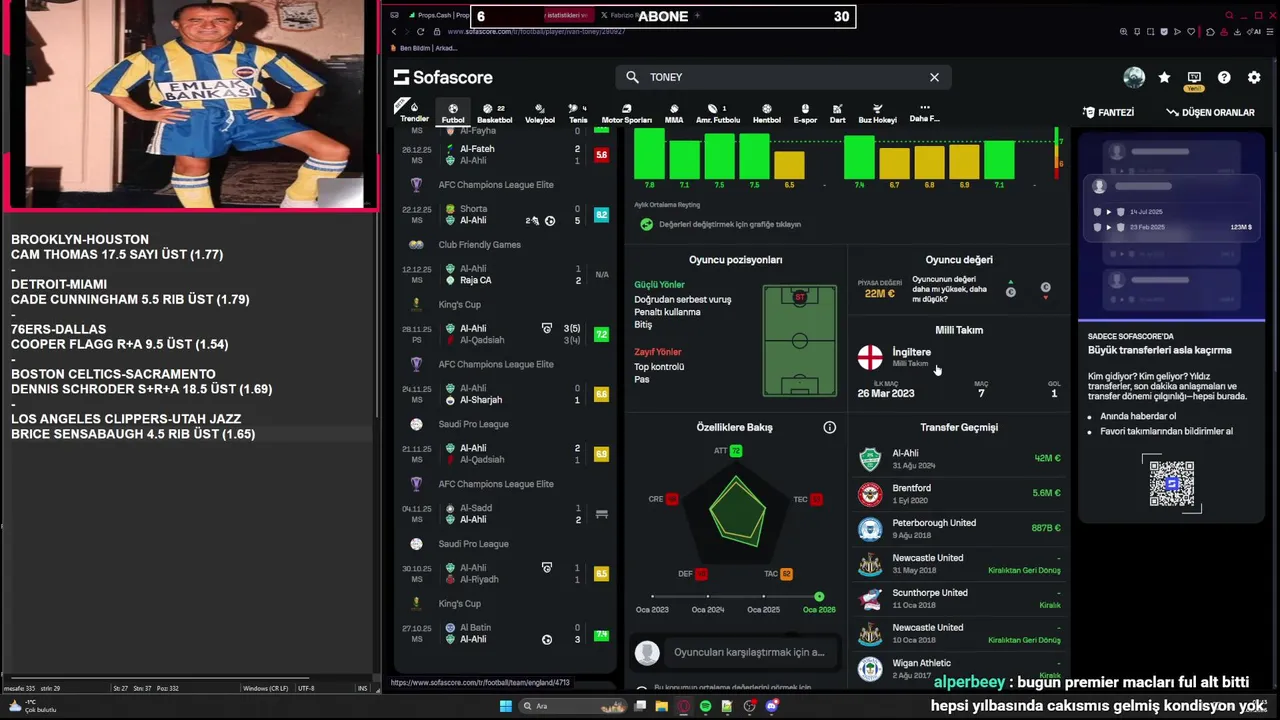The image size is (1280, 720).
Task: Vote that player value is lower
Action: pos(1046,290)
